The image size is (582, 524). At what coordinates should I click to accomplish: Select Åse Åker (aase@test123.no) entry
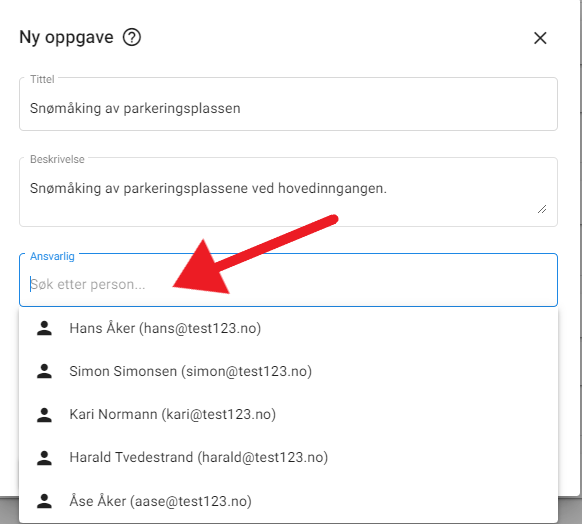(288, 501)
